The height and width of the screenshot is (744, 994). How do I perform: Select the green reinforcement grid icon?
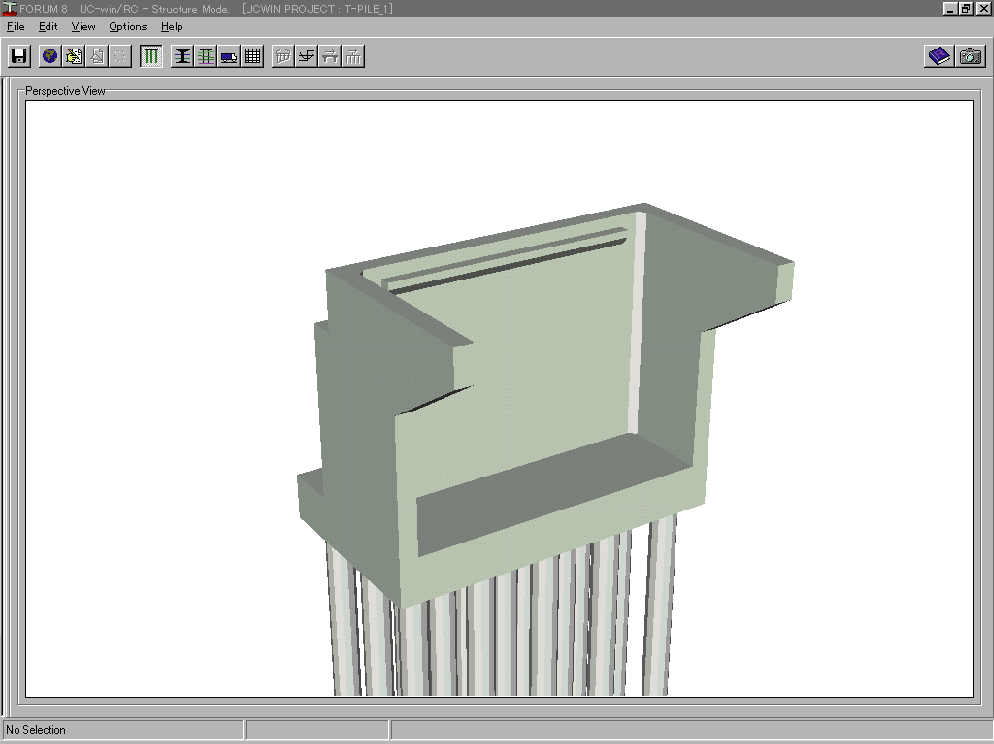205,56
